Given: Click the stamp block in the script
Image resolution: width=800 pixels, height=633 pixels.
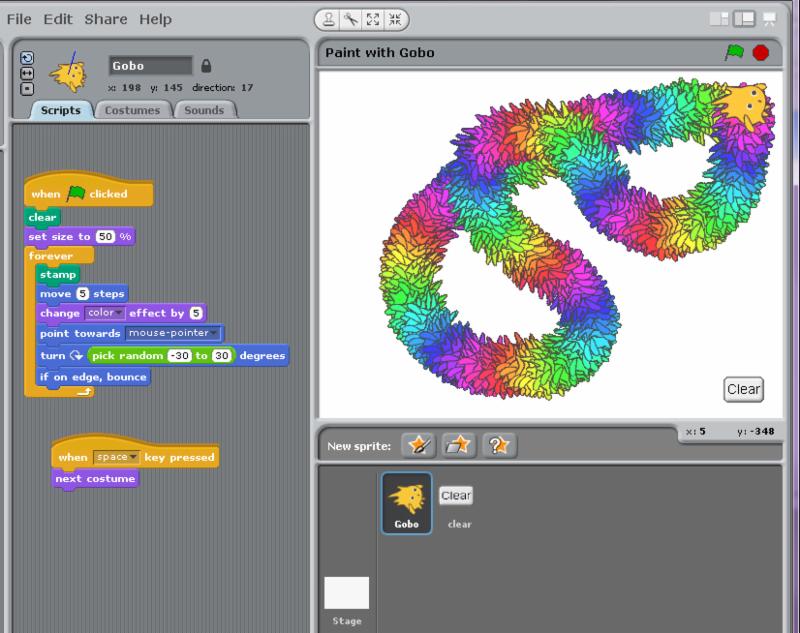Looking at the screenshot, I should [58, 275].
